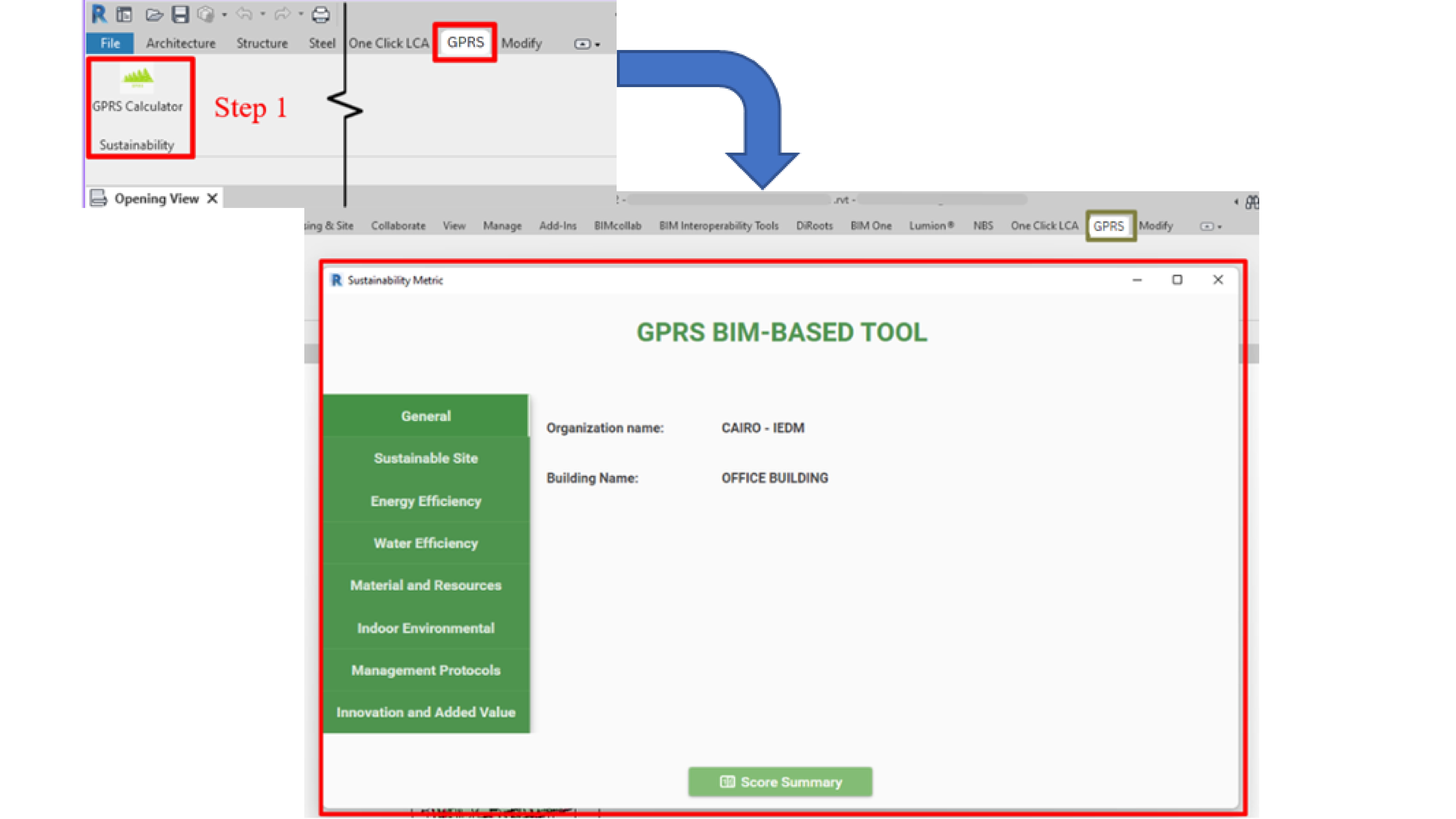Image resolution: width=1456 pixels, height=819 pixels.
Task: Open the Undo history dropdown arrow
Action: [263, 14]
